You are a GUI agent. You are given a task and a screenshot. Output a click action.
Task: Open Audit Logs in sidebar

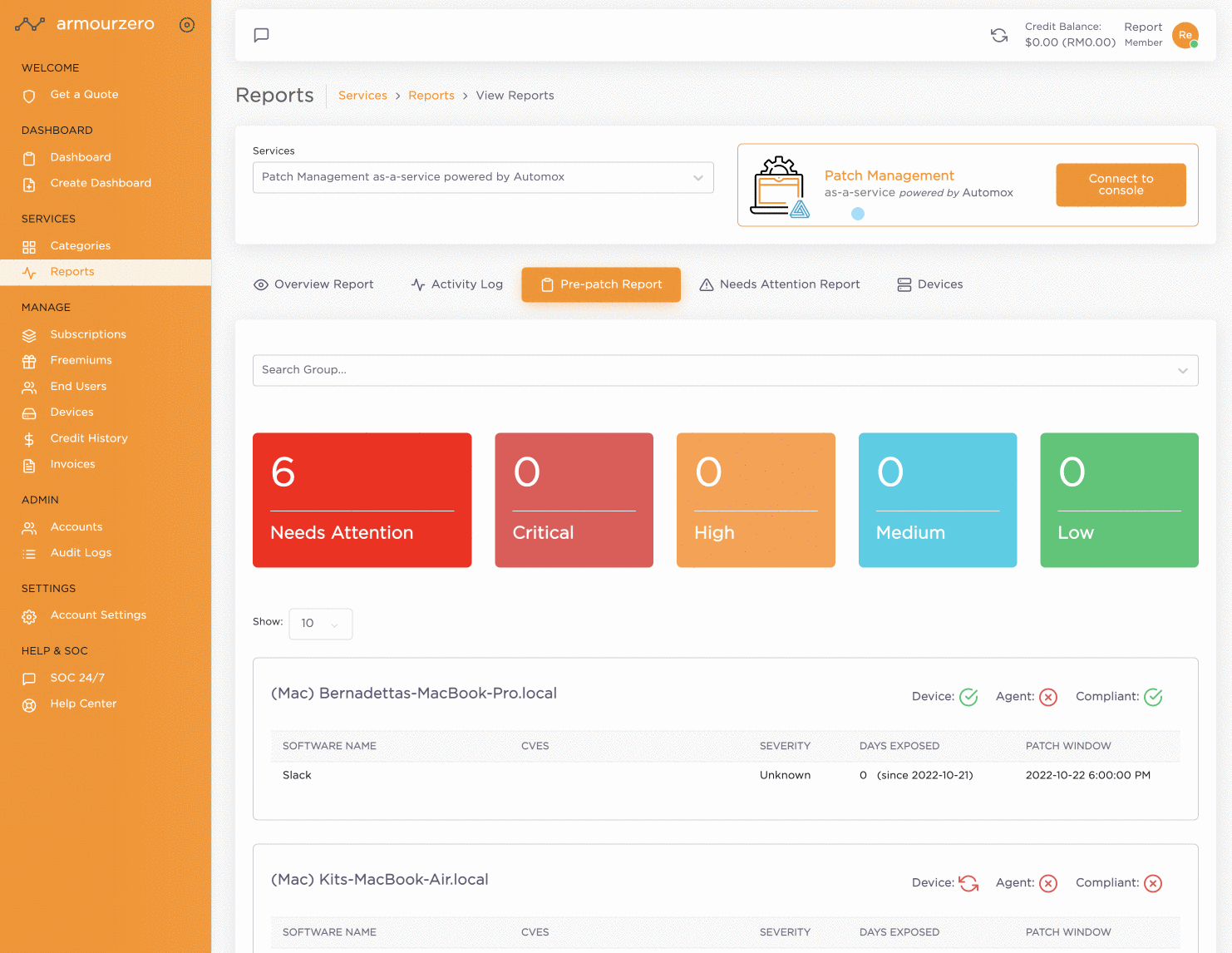(x=81, y=553)
